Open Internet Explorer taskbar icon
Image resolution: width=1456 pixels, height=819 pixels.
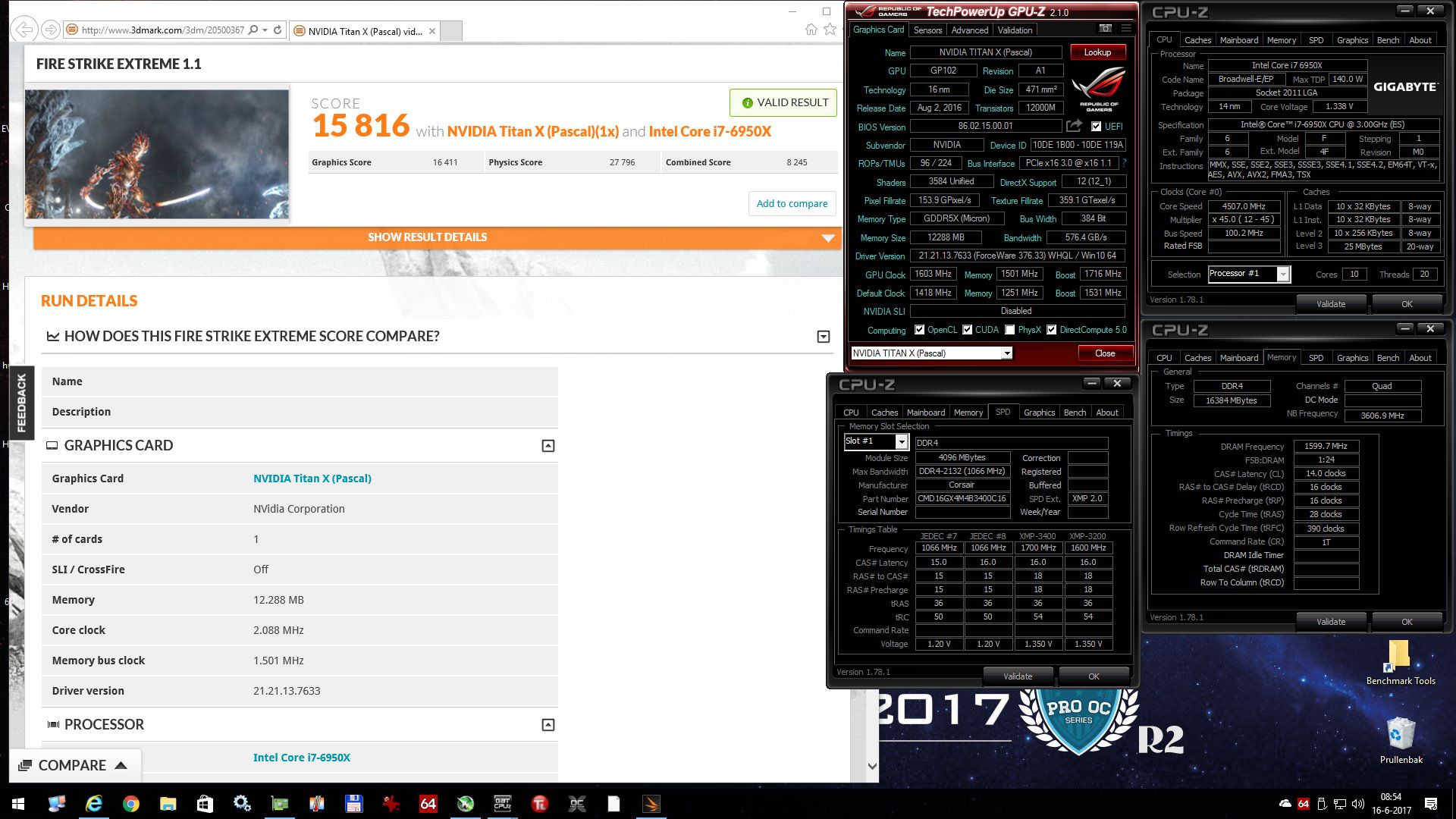[x=94, y=804]
